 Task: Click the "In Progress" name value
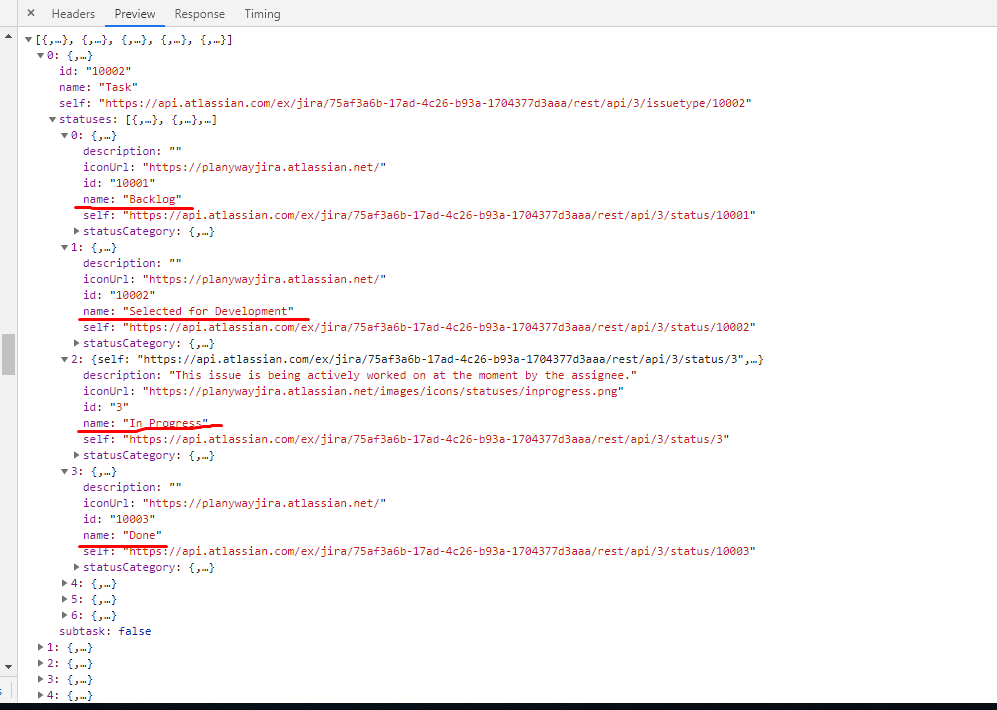(x=165, y=423)
